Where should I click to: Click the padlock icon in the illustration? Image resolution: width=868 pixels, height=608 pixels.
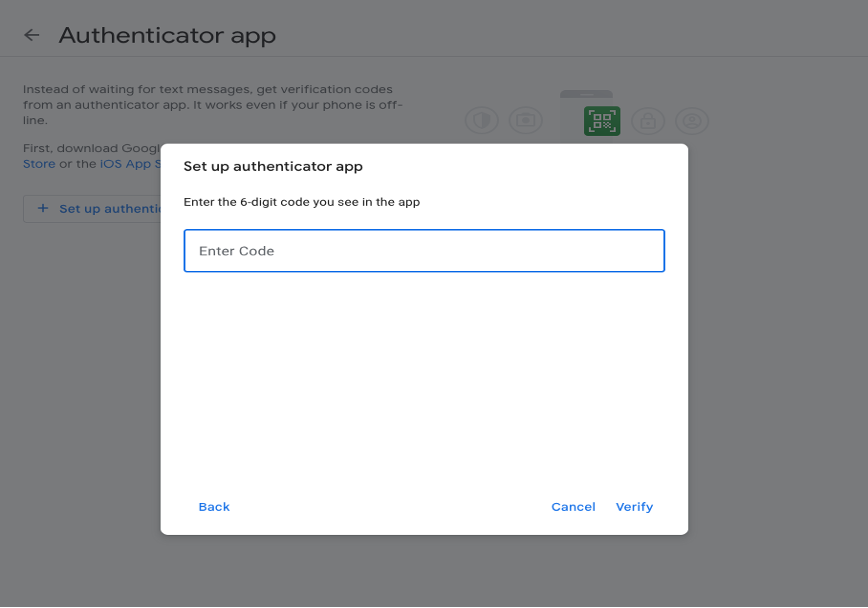(x=648, y=121)
